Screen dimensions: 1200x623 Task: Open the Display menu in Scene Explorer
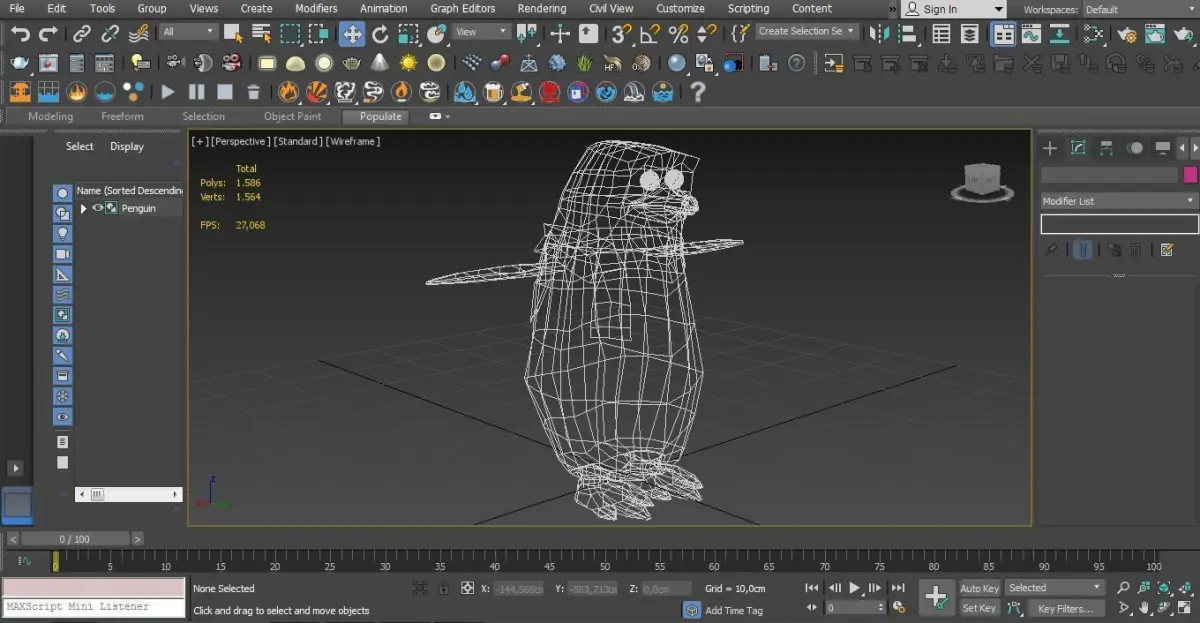coord(127,147)
